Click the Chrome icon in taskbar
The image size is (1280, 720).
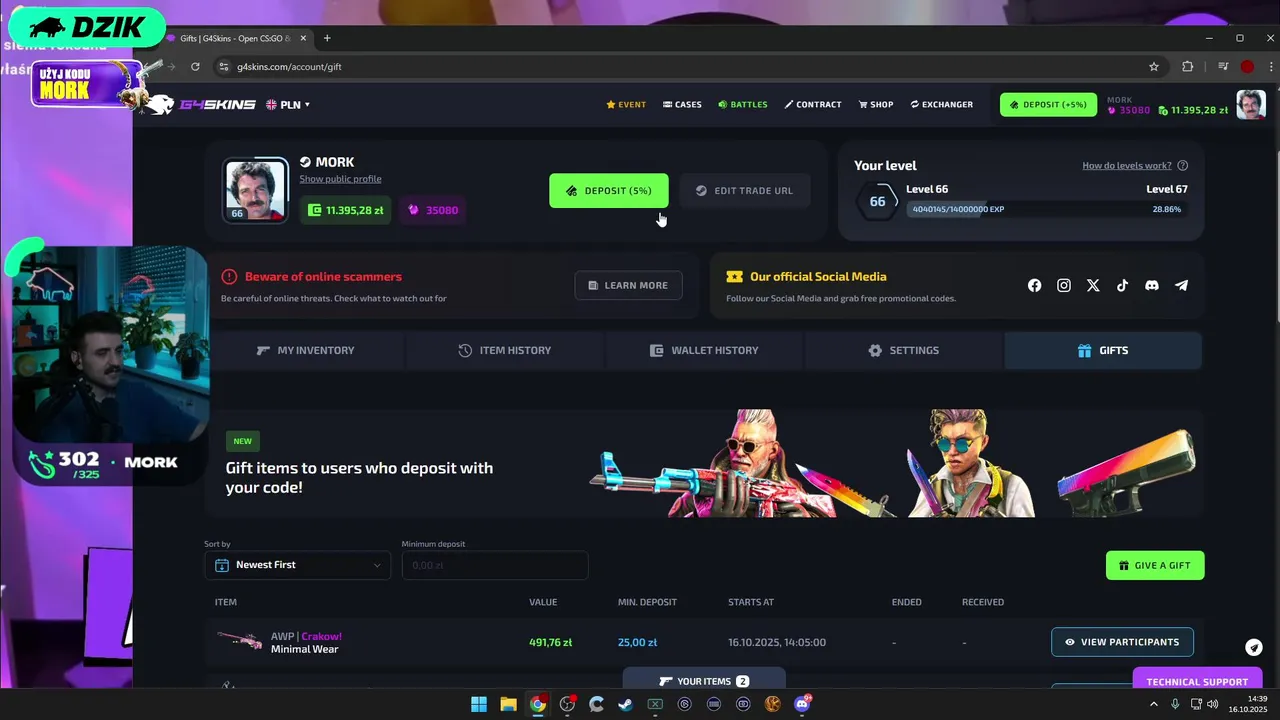point(538,704)
